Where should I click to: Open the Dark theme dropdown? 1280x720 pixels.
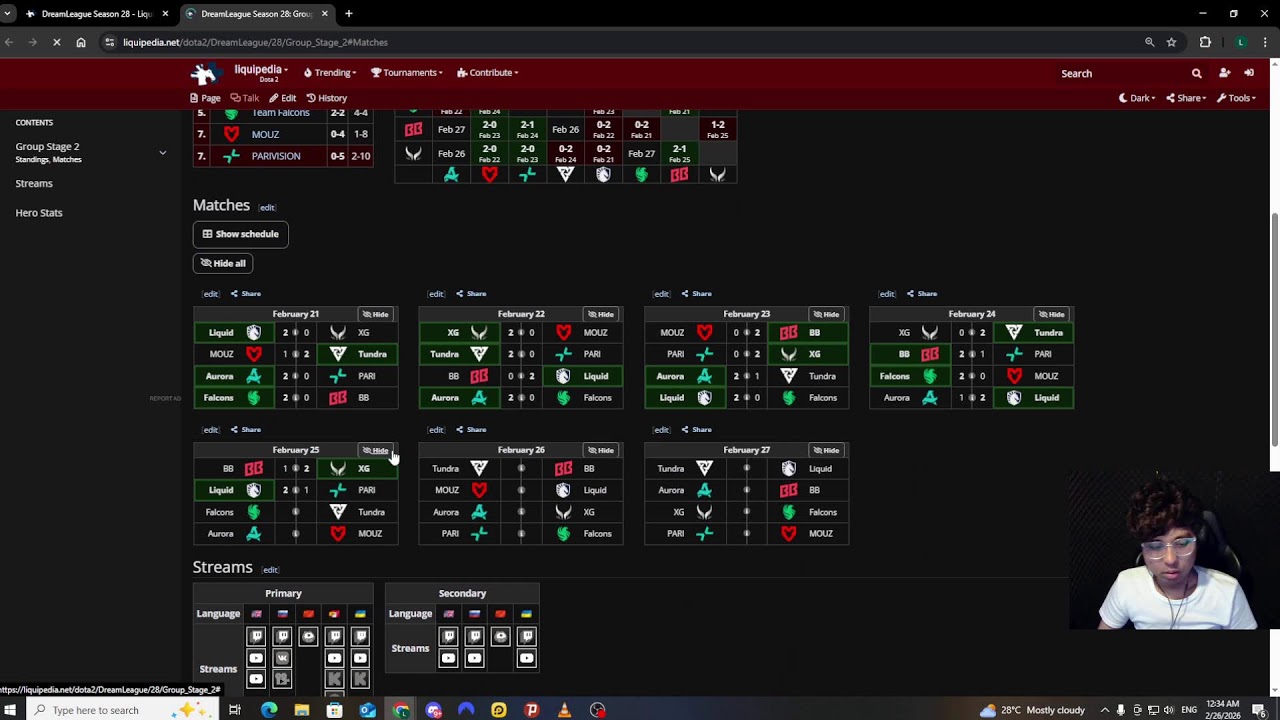point(1137,98)
